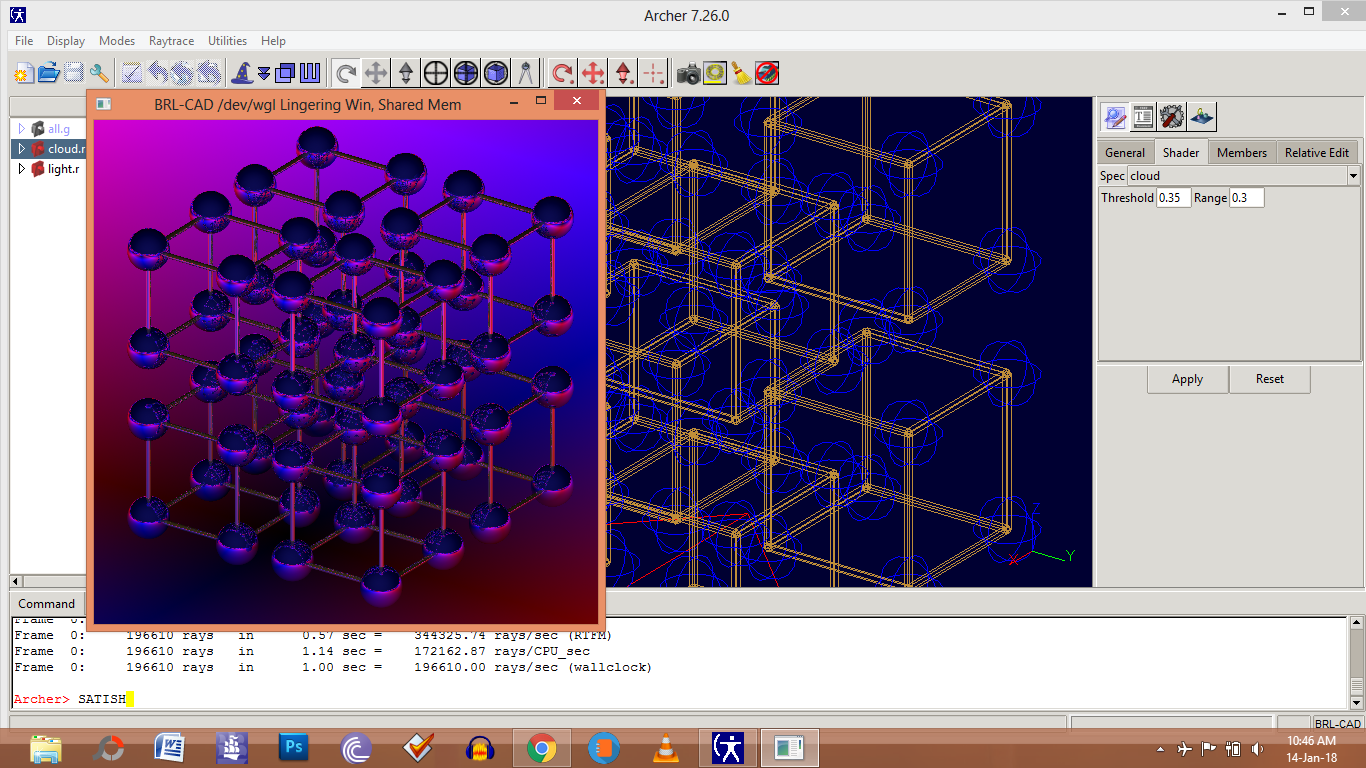This screenshot has height=768, width=1366.
Task: Select light.r in the object tree
Action: click(64, 169)
